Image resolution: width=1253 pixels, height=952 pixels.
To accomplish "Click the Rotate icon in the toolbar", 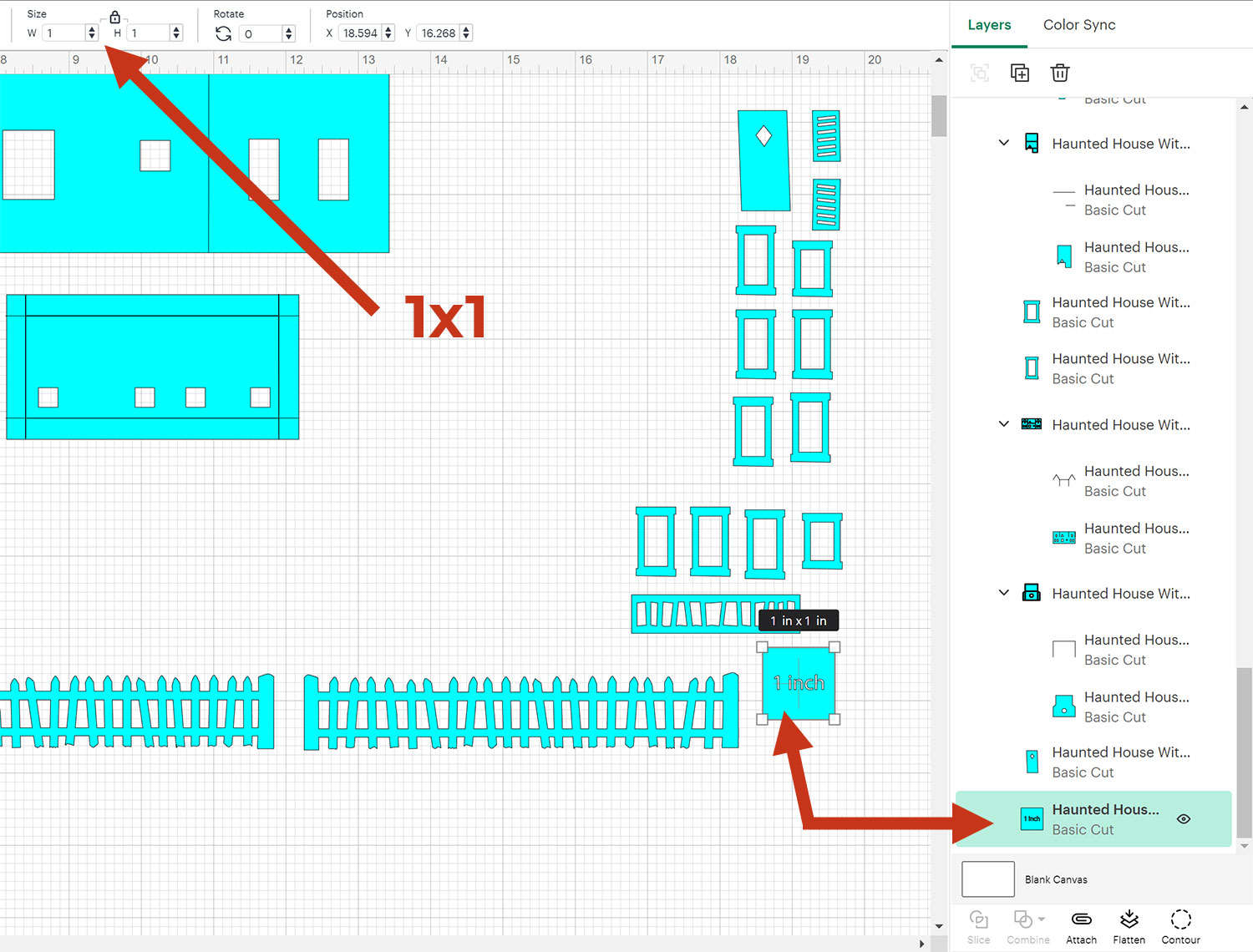I will [x=223, y=33].
